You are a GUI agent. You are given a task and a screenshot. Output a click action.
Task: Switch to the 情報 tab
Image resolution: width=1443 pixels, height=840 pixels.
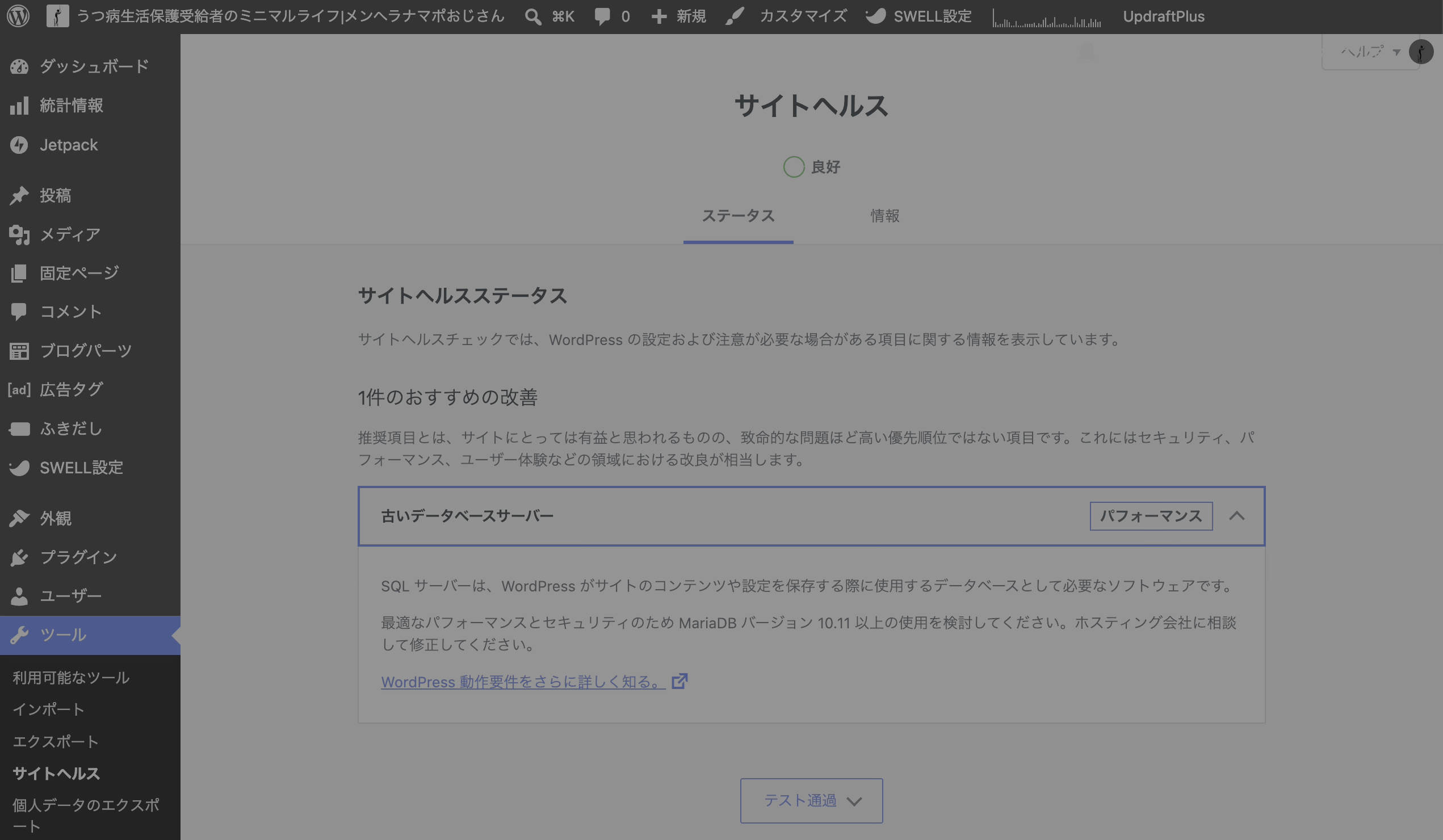click(884, 216)
